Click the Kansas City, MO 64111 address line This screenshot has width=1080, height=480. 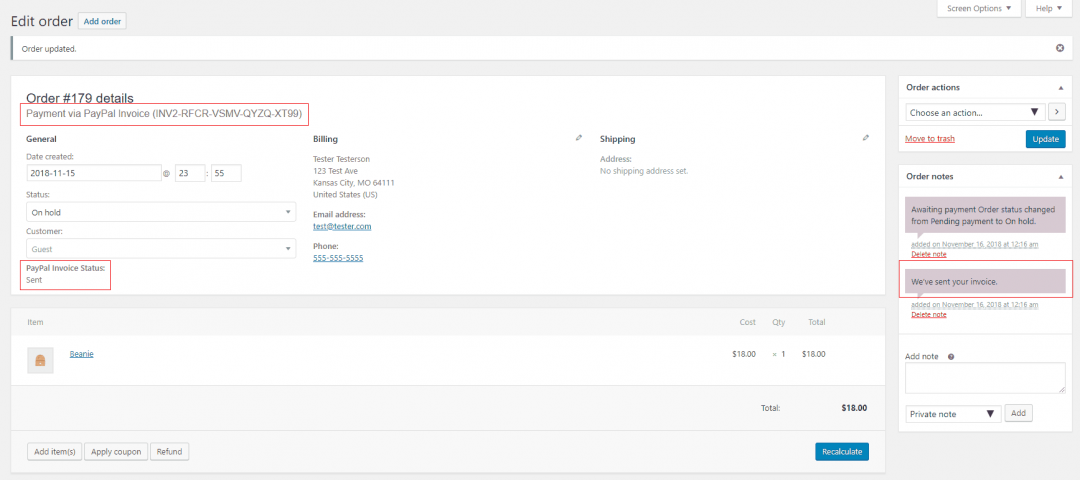coord(353,182)
